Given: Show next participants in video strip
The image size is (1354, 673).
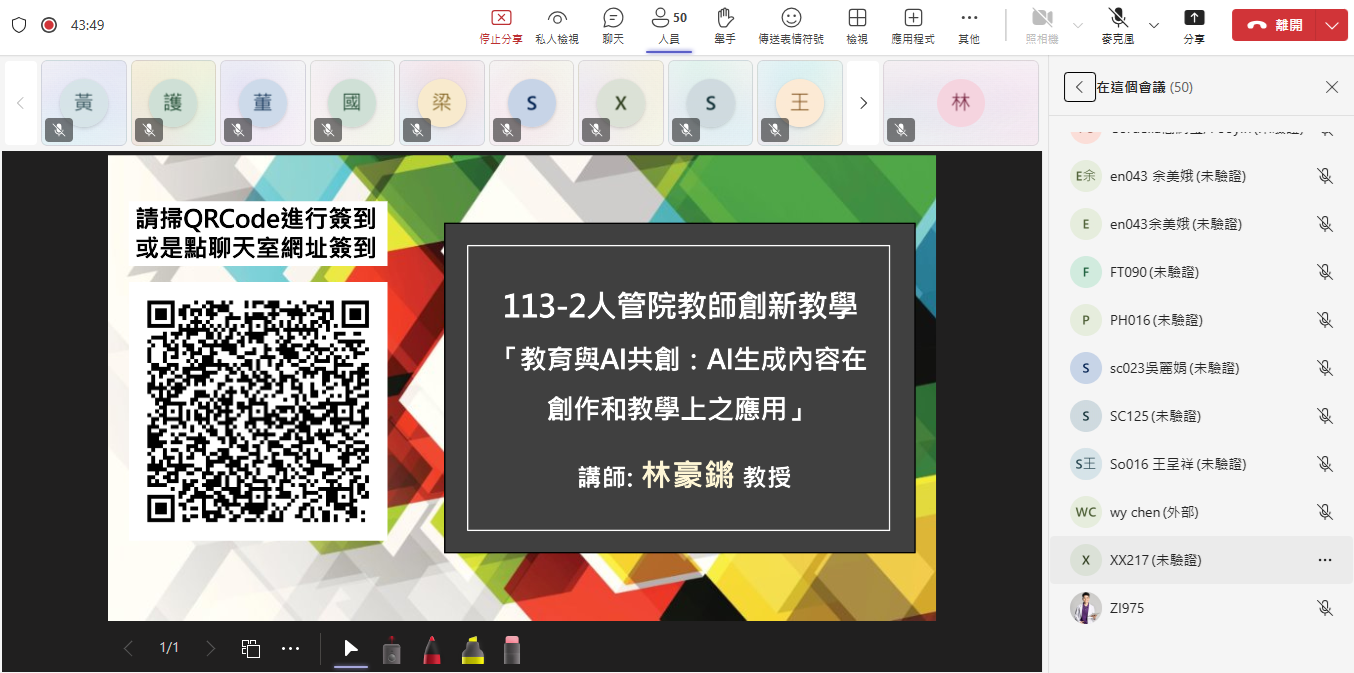Looking at the screenshot, I should pos(863,102).
